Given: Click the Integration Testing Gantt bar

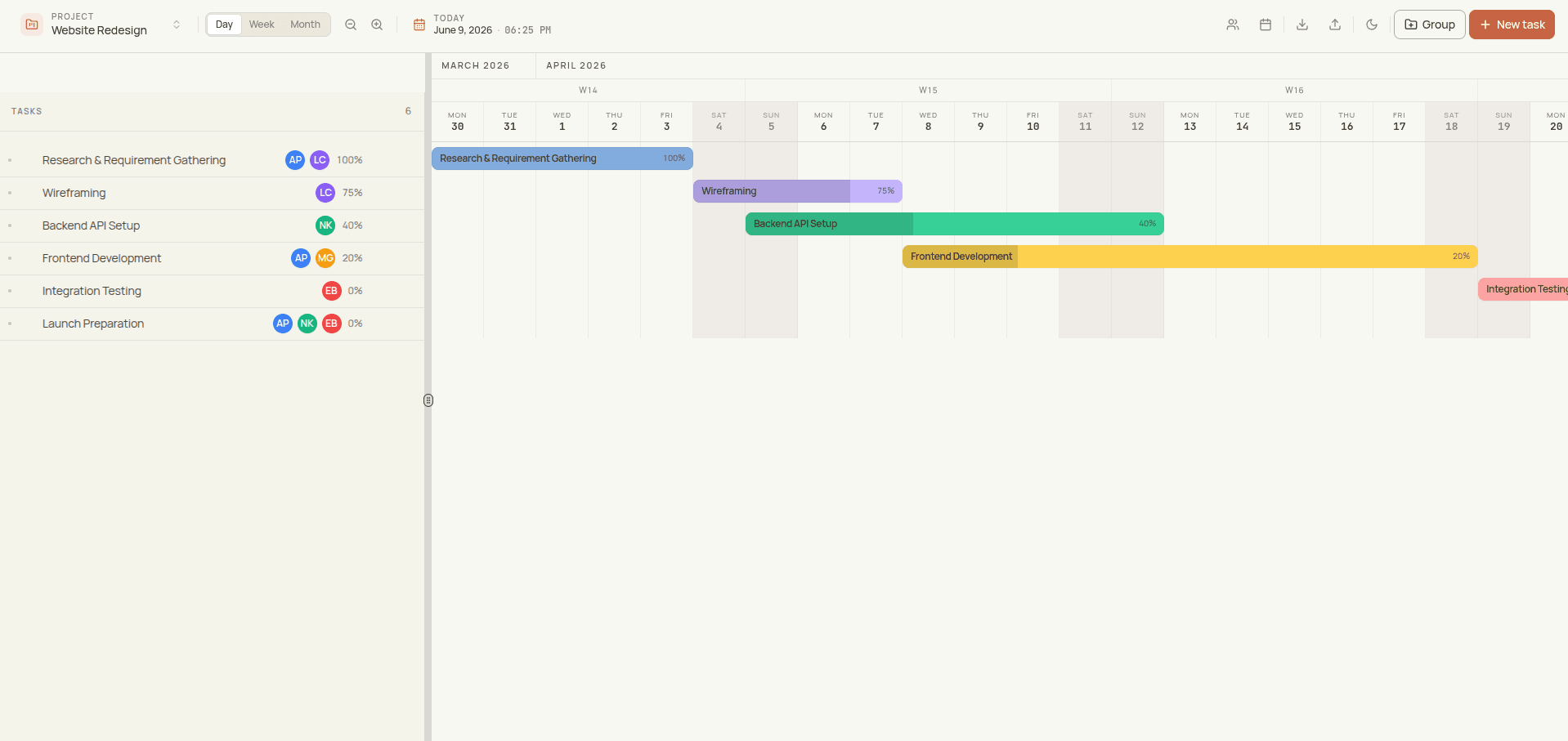Looking at the screenshot, I should (x=1523, y=289).
